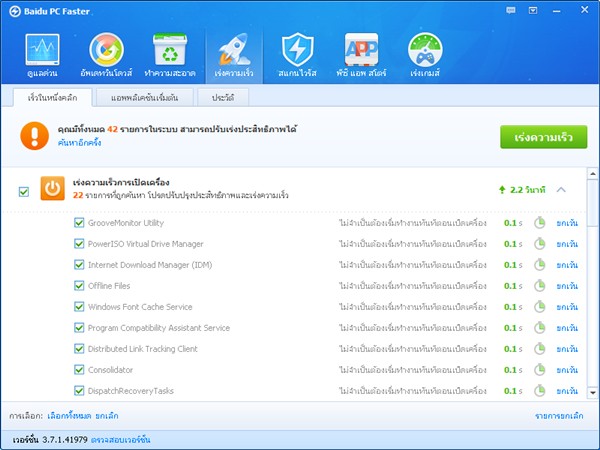Uncheck the DispatchRecoveryTasks checkbox
Image resolution: width=600 pixels, height=450 pixels.
pos(79,391)
